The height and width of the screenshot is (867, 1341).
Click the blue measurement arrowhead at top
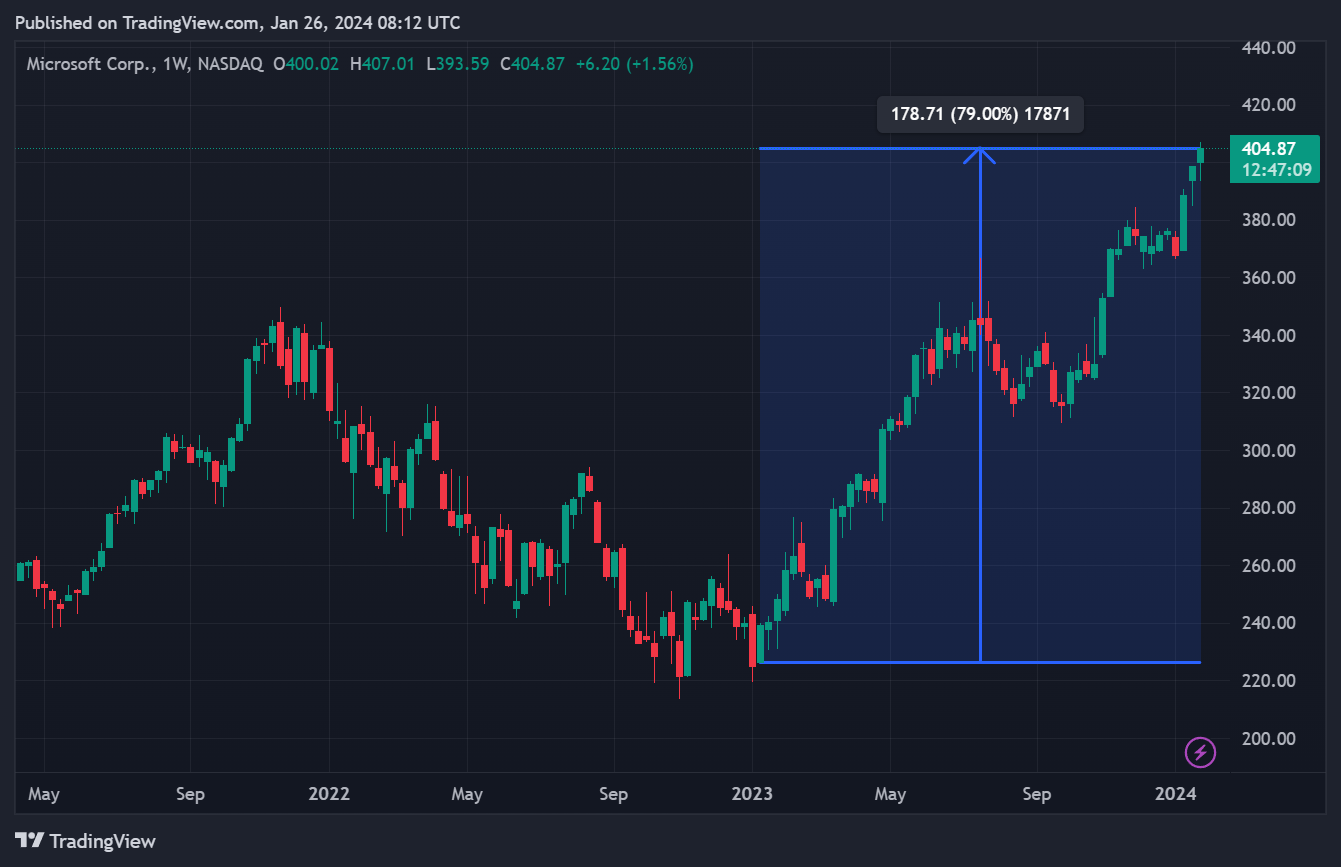[980, 154]
